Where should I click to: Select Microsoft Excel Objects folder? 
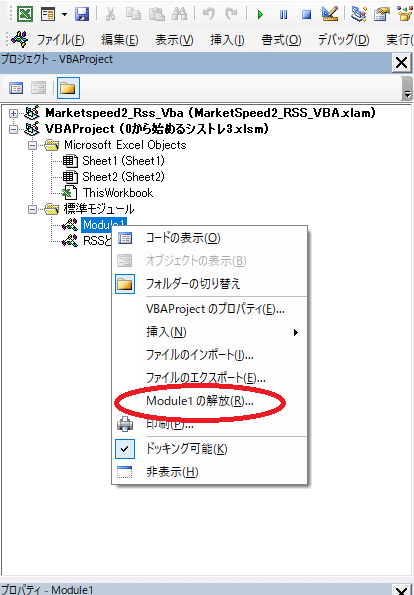click(125, 145)
